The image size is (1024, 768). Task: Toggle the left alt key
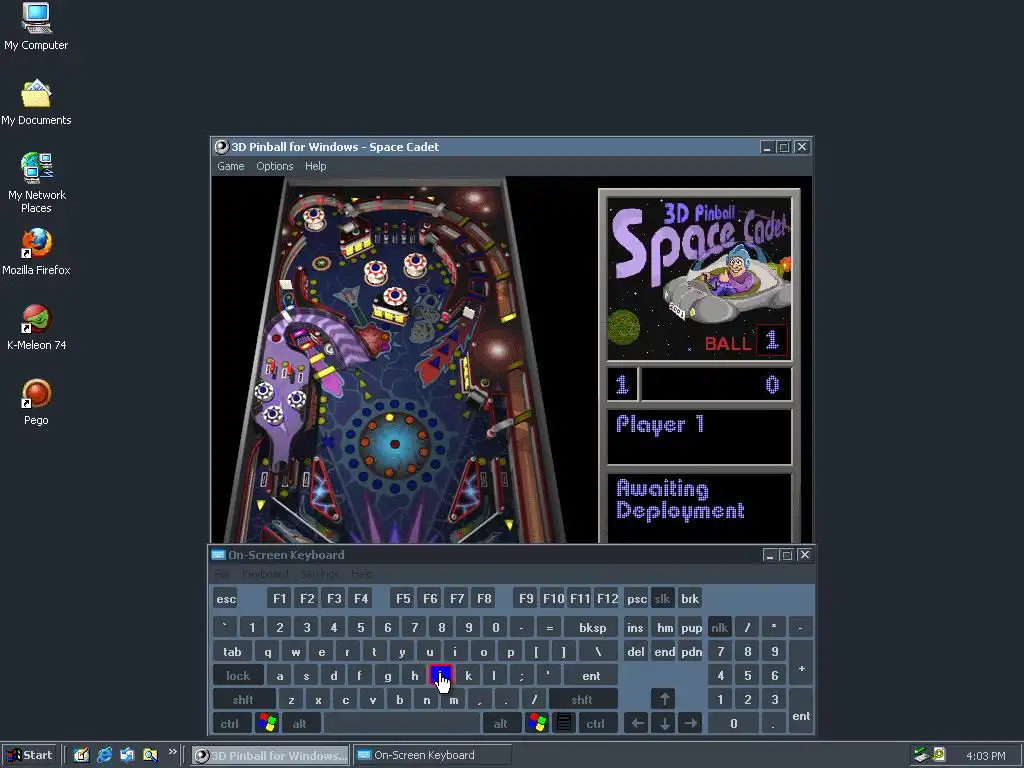pos(300,724)
